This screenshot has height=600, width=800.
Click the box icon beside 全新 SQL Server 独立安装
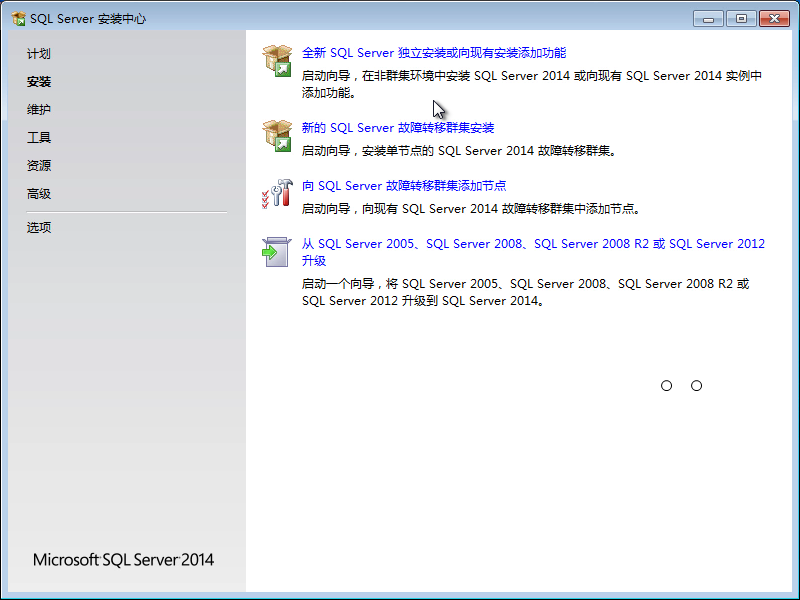click(x=276, y=61)
